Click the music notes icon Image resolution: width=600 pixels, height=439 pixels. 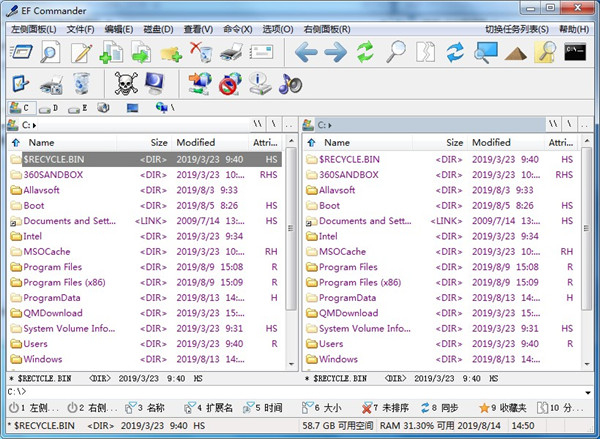(290, 84)
